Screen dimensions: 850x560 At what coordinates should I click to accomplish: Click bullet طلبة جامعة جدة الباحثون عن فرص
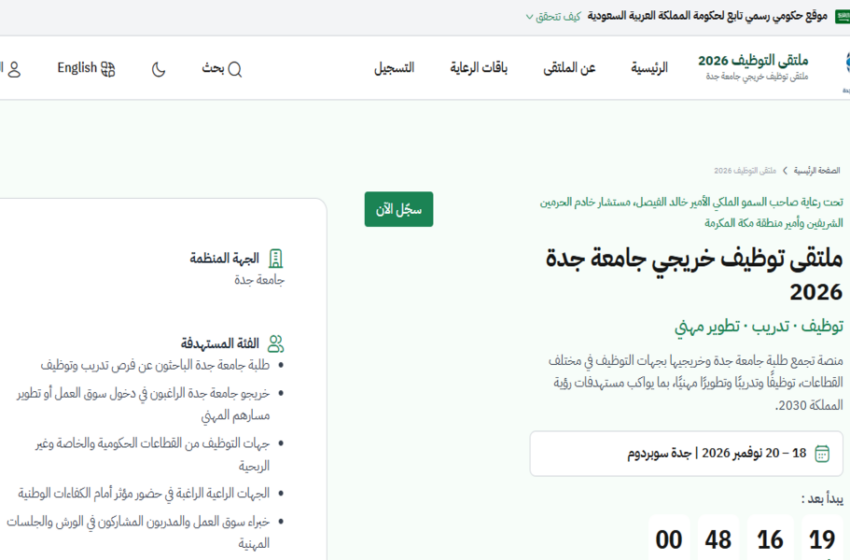point(155,365)
